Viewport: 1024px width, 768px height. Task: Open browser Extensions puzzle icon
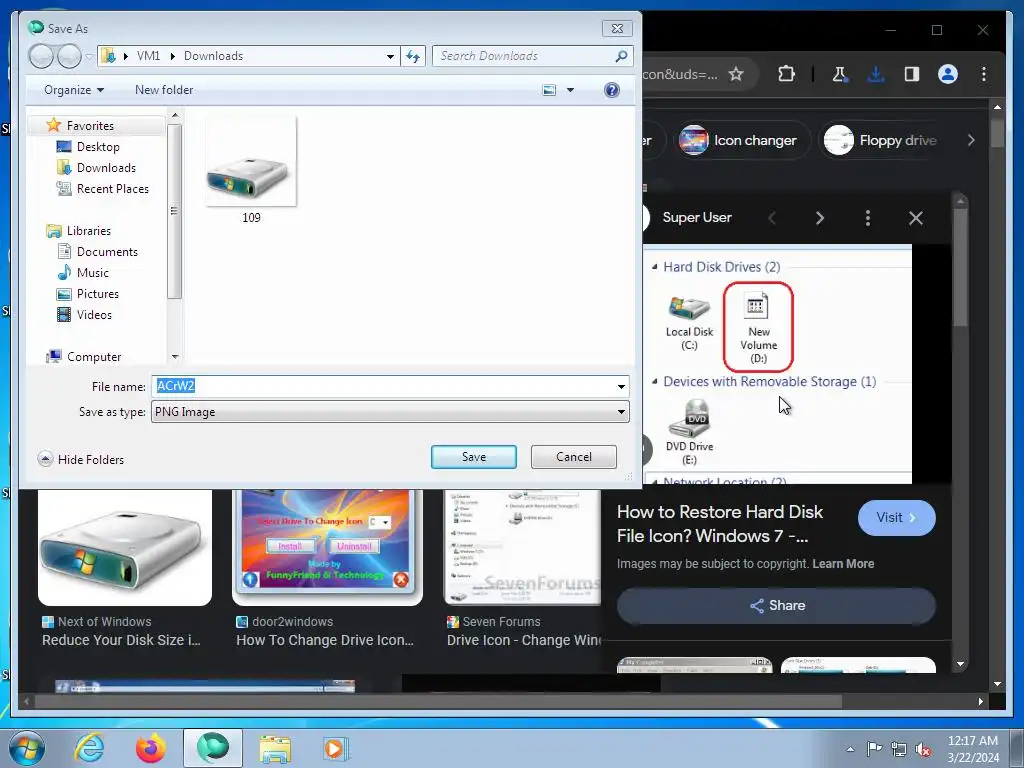pyautogui.click(x=786, y=74)
